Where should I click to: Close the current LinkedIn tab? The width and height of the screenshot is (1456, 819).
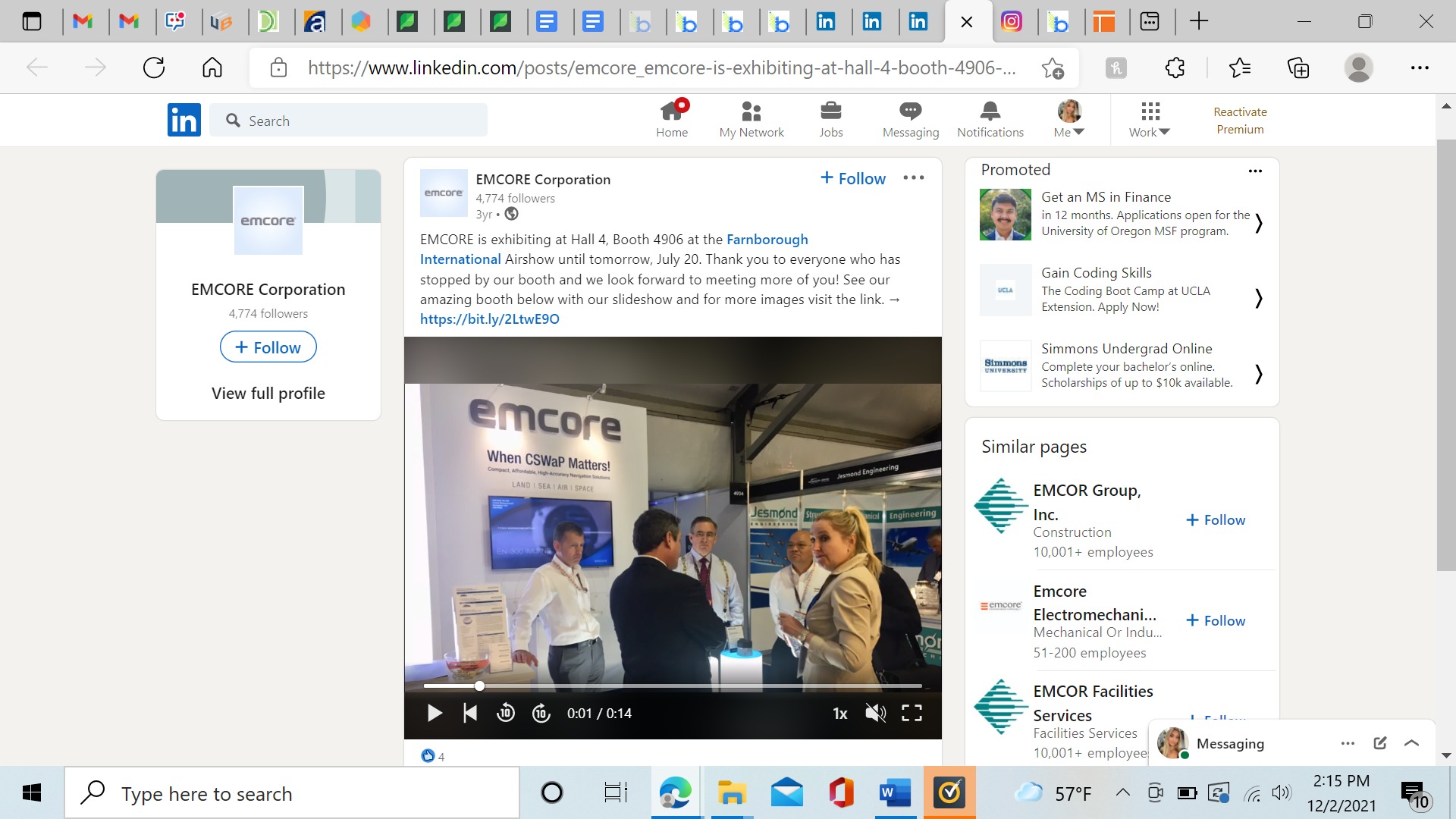pos(967,22)
